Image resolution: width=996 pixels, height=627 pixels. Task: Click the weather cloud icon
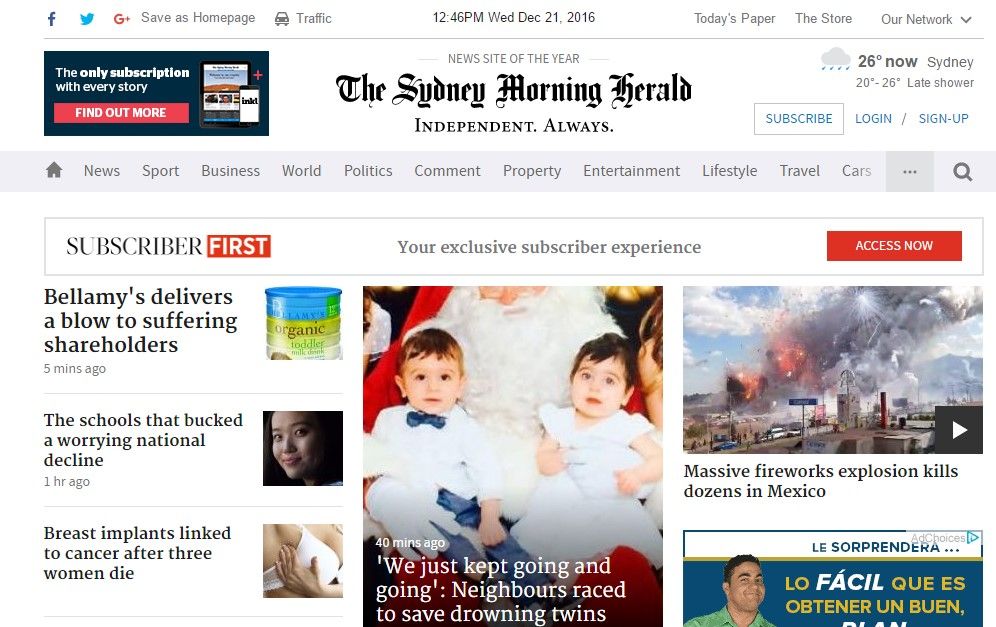[x=835, y=59]
